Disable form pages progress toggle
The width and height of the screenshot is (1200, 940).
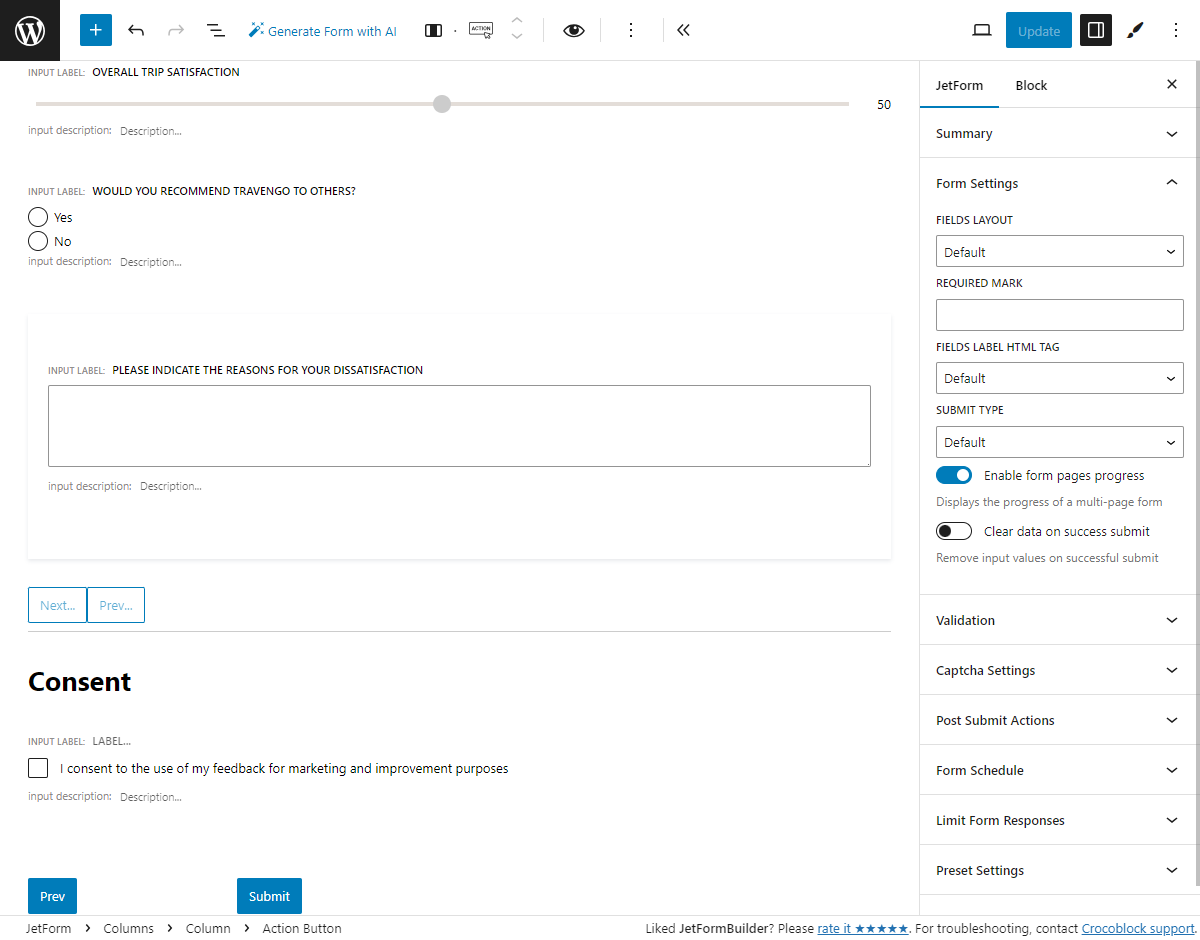[954, 475]
